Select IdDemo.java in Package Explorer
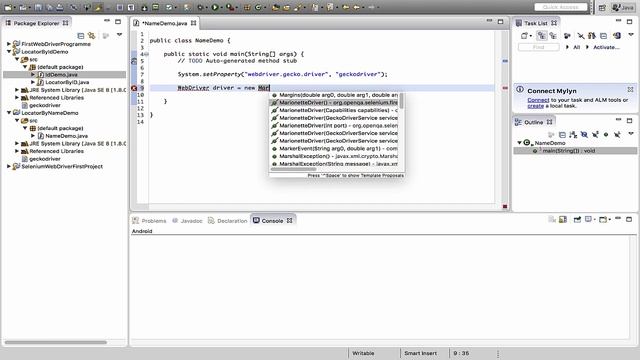Viewport: 640px width, 360px height. click(61, 75)
